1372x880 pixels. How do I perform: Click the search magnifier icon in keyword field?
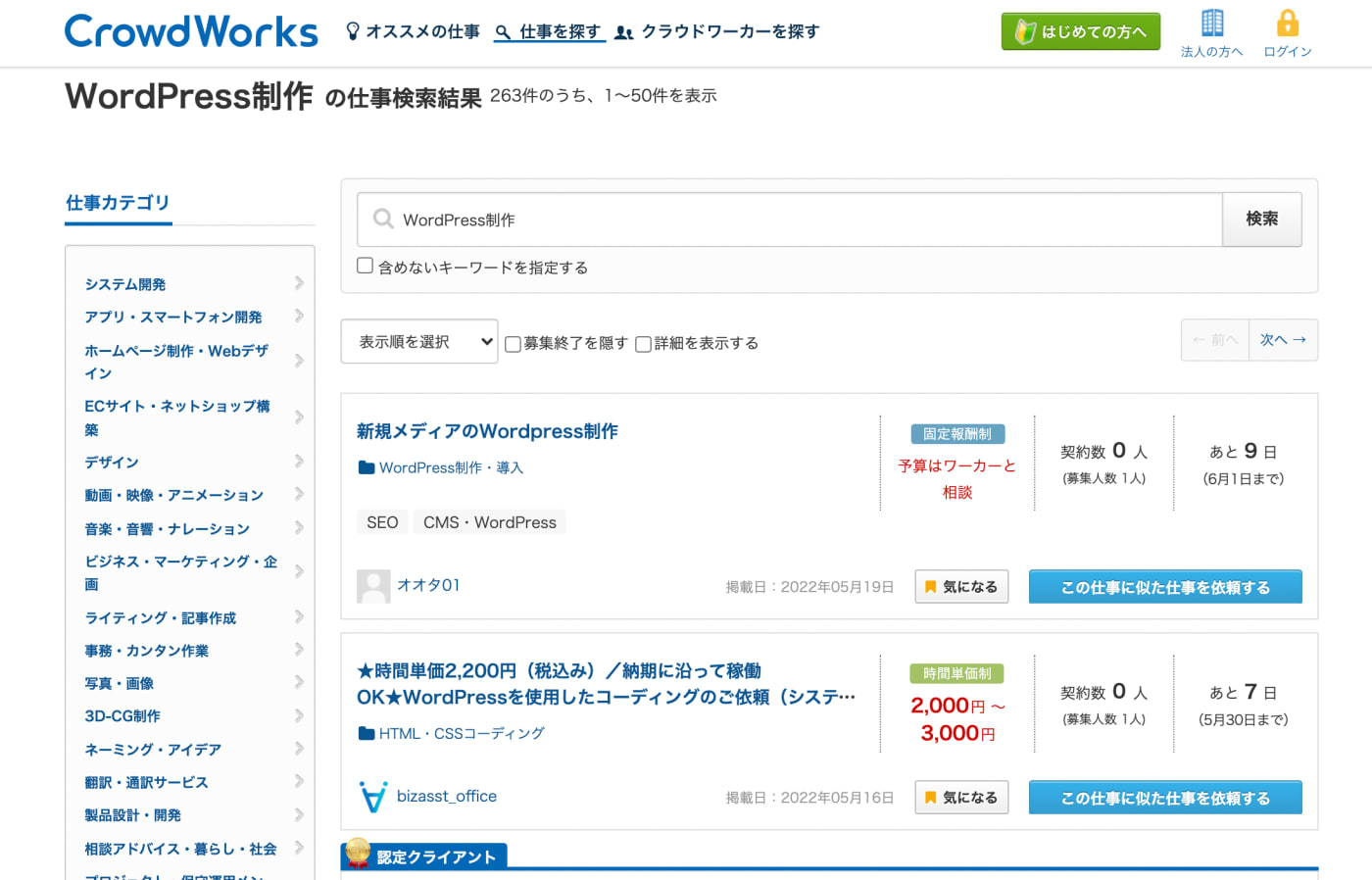tap(383, 219)
